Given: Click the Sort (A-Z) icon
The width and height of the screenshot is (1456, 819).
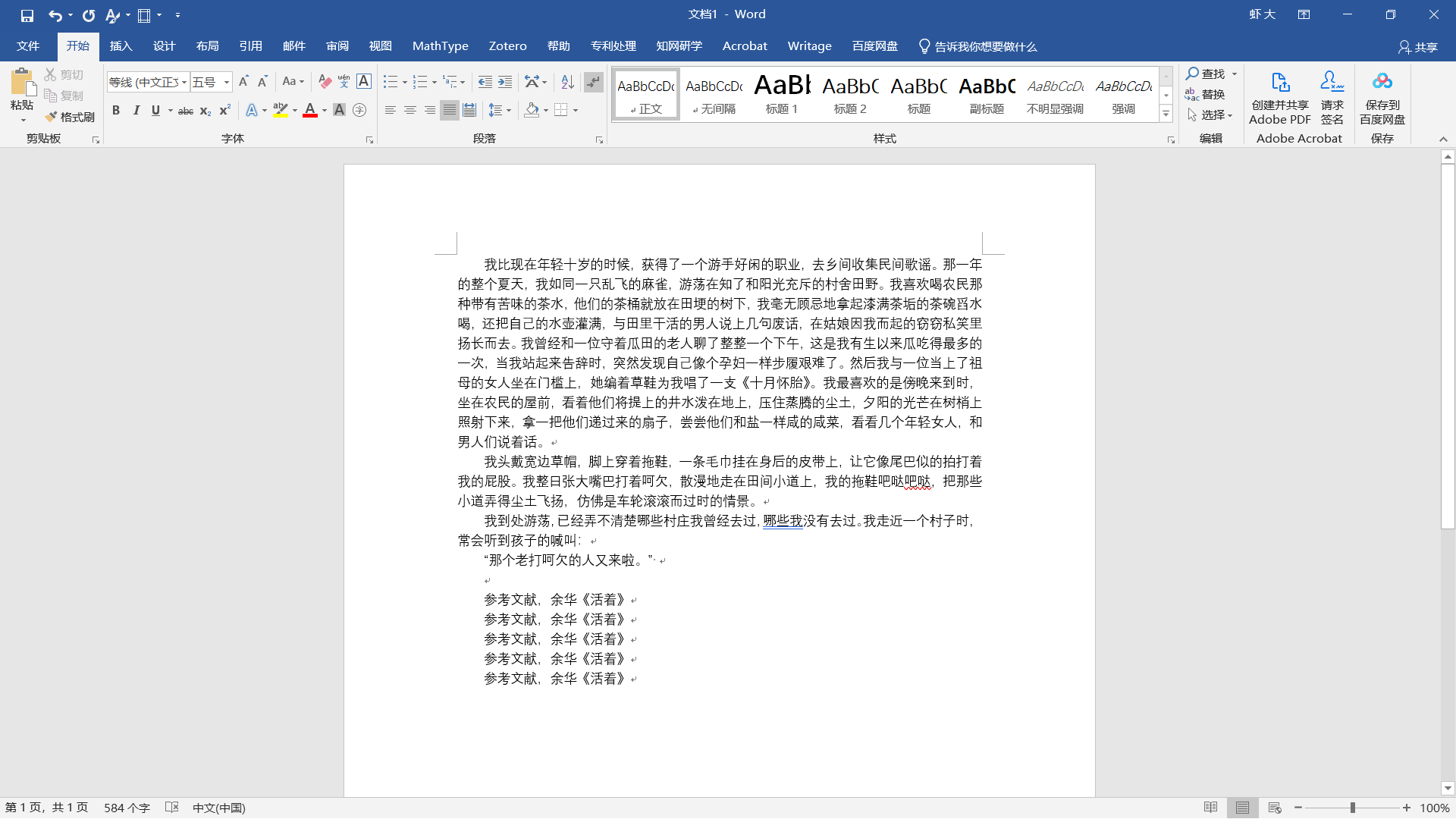Looking at the screenshot, I should (567, 81).
